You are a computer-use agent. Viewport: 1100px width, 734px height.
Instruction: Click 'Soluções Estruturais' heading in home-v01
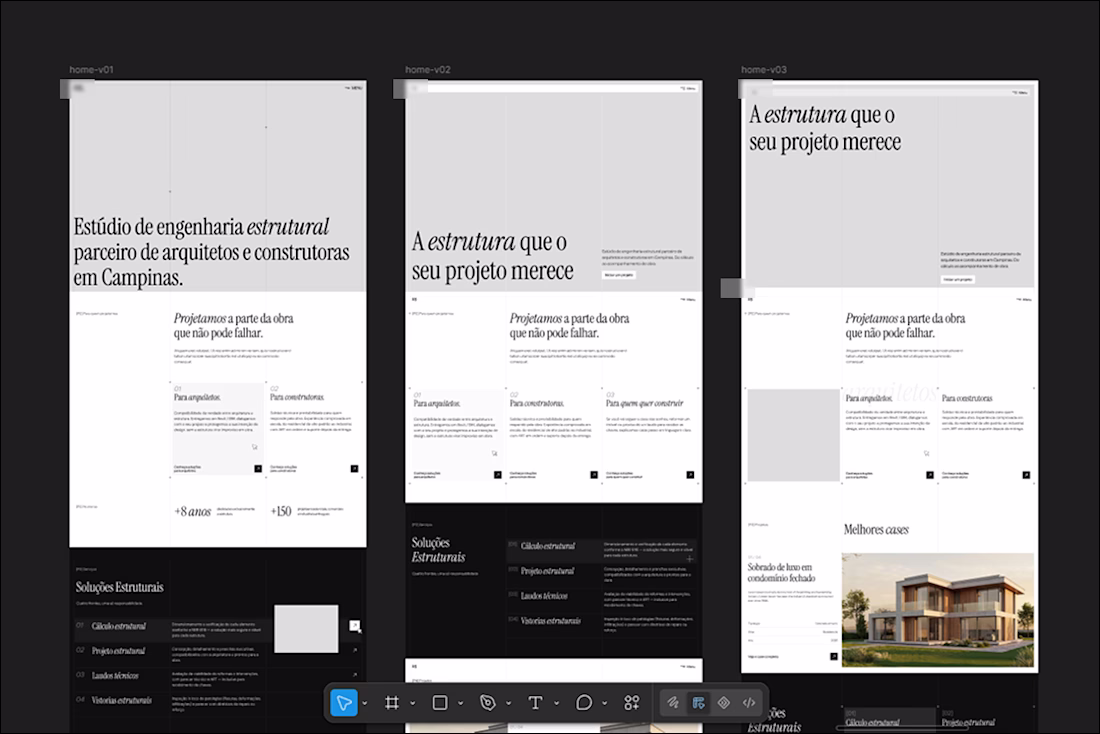pos(119,587)
